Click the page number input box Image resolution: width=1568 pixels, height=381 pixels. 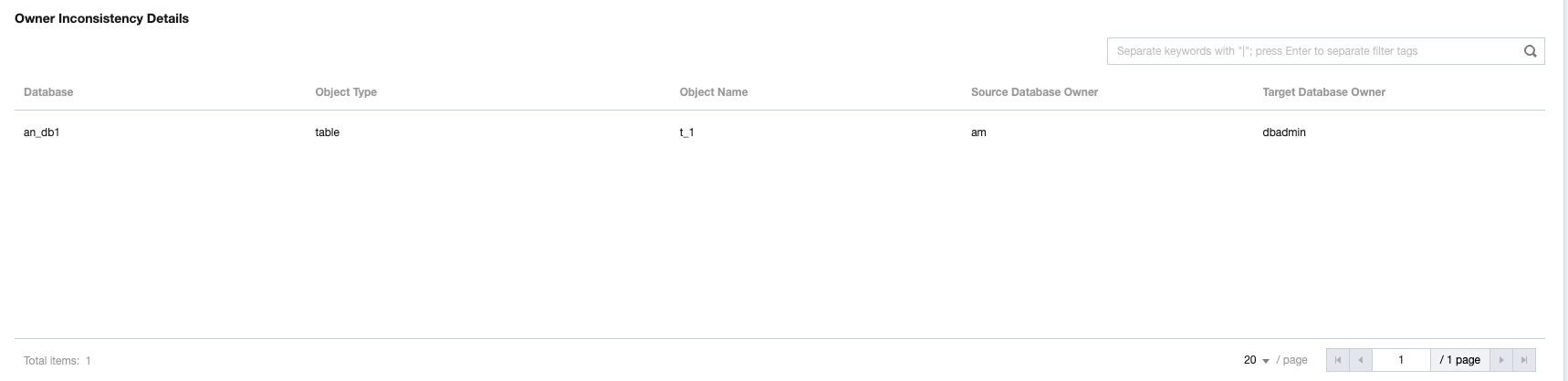(x=1400, y=360)
